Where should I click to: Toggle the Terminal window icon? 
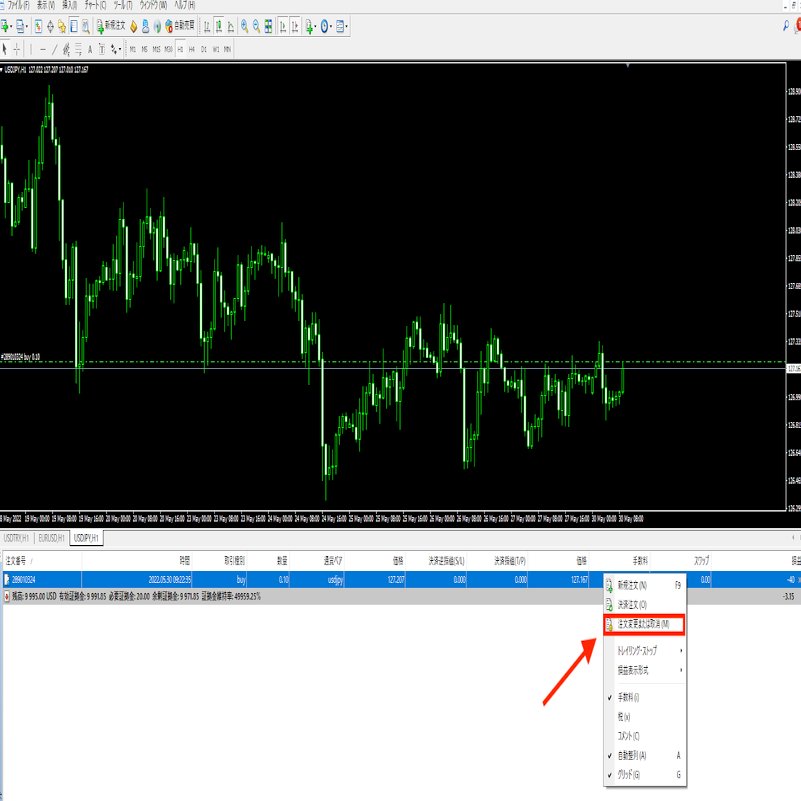[74, 26]
